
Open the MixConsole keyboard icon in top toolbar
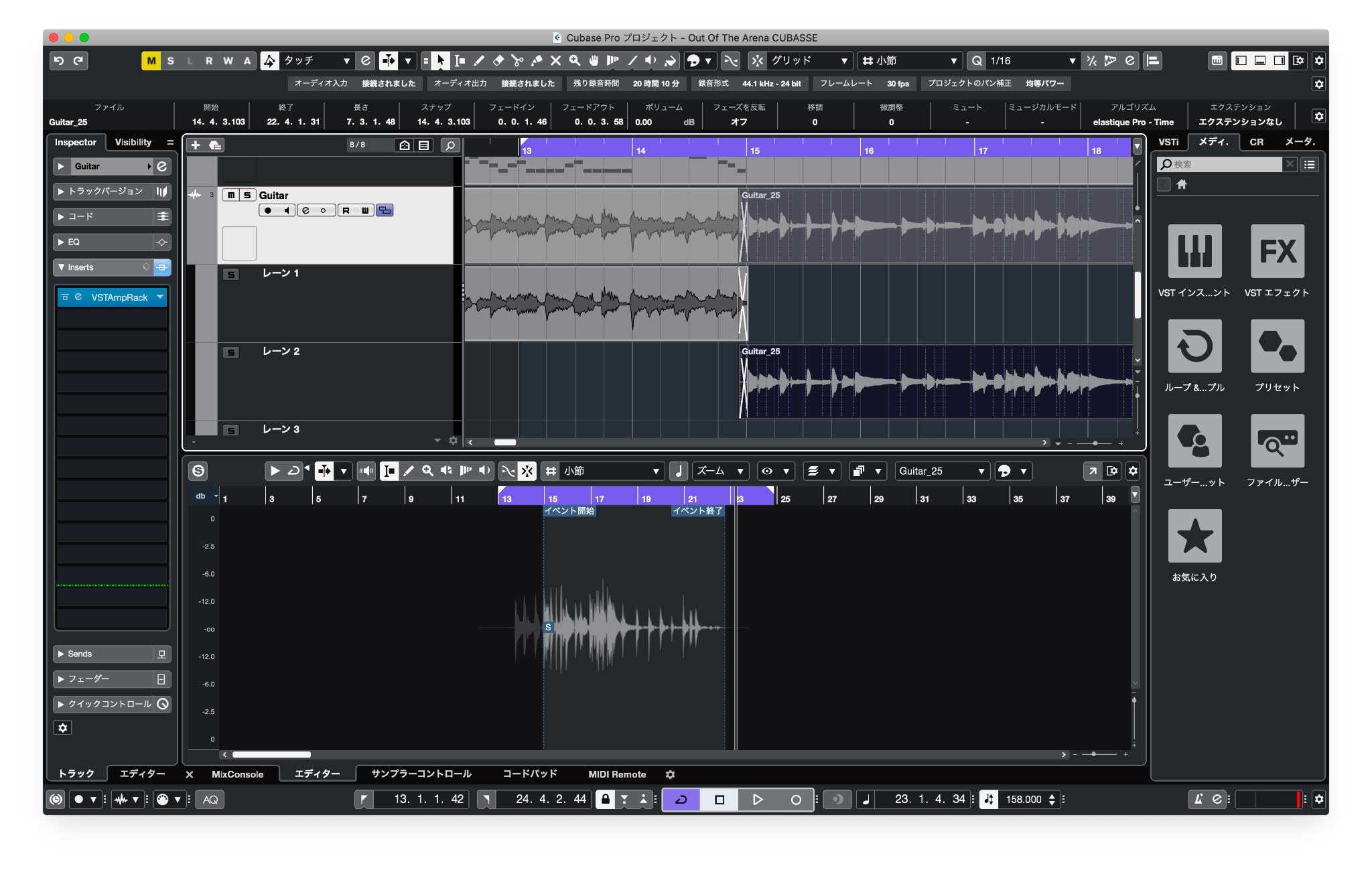[x=1217, y=61]
